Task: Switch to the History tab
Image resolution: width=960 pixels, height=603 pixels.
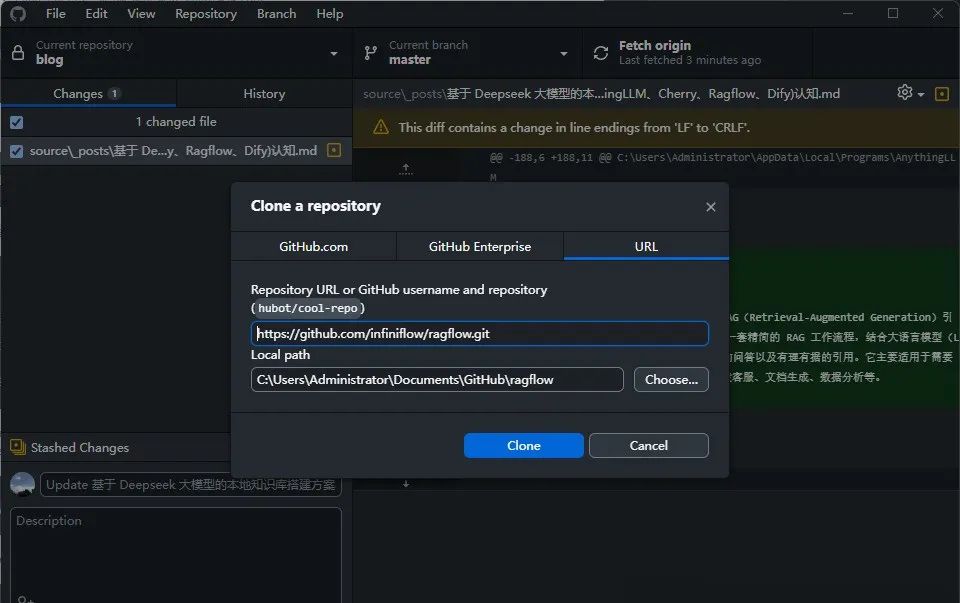Action: click(264, 94)
